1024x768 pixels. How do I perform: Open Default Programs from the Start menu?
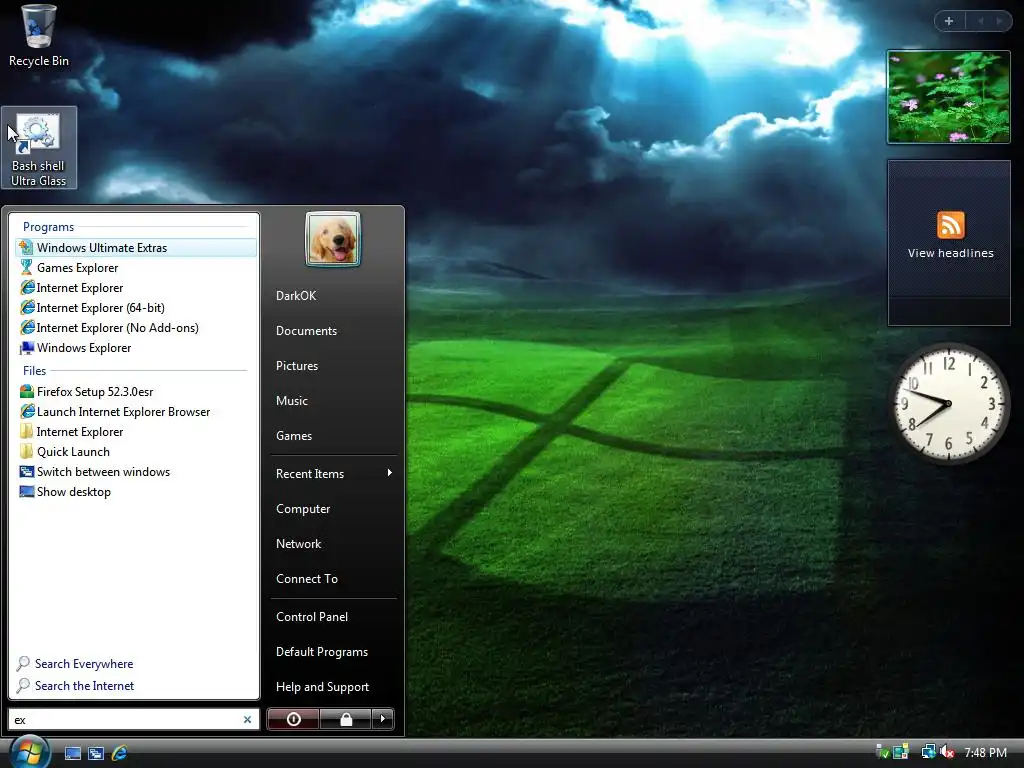pos(322,652)
